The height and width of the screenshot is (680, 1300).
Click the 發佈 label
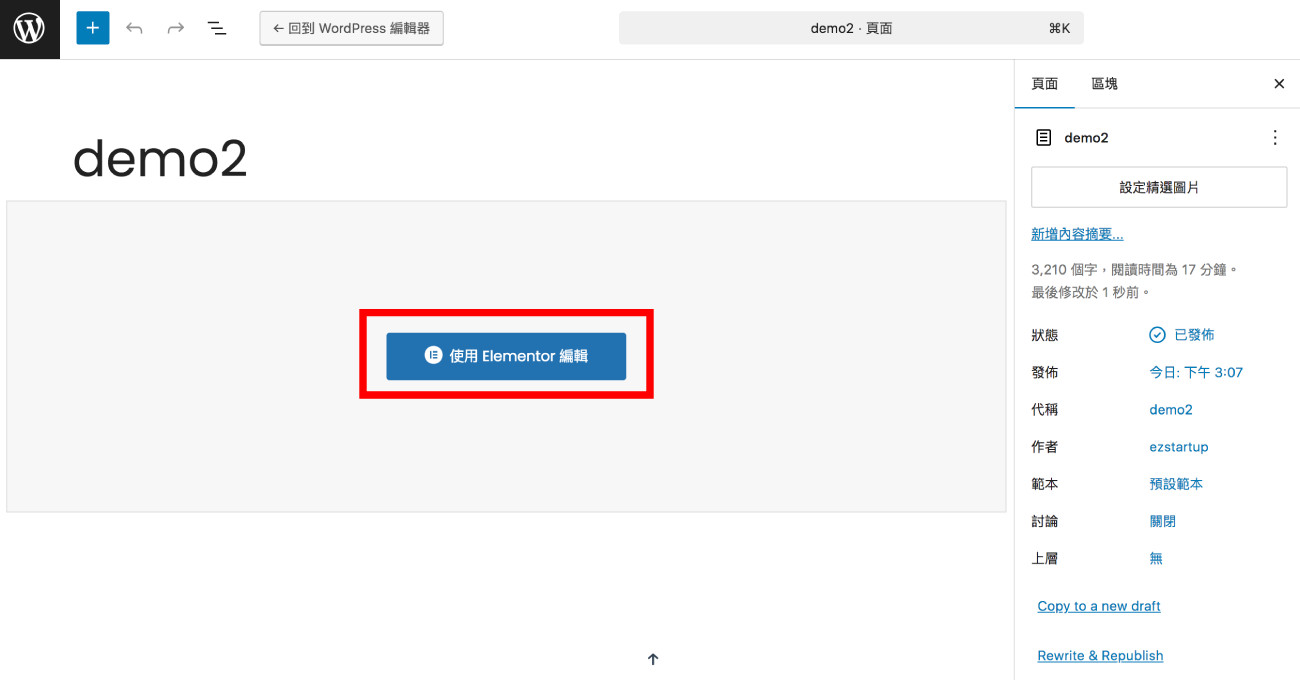pyautogui.click(x=1044, y=372)
